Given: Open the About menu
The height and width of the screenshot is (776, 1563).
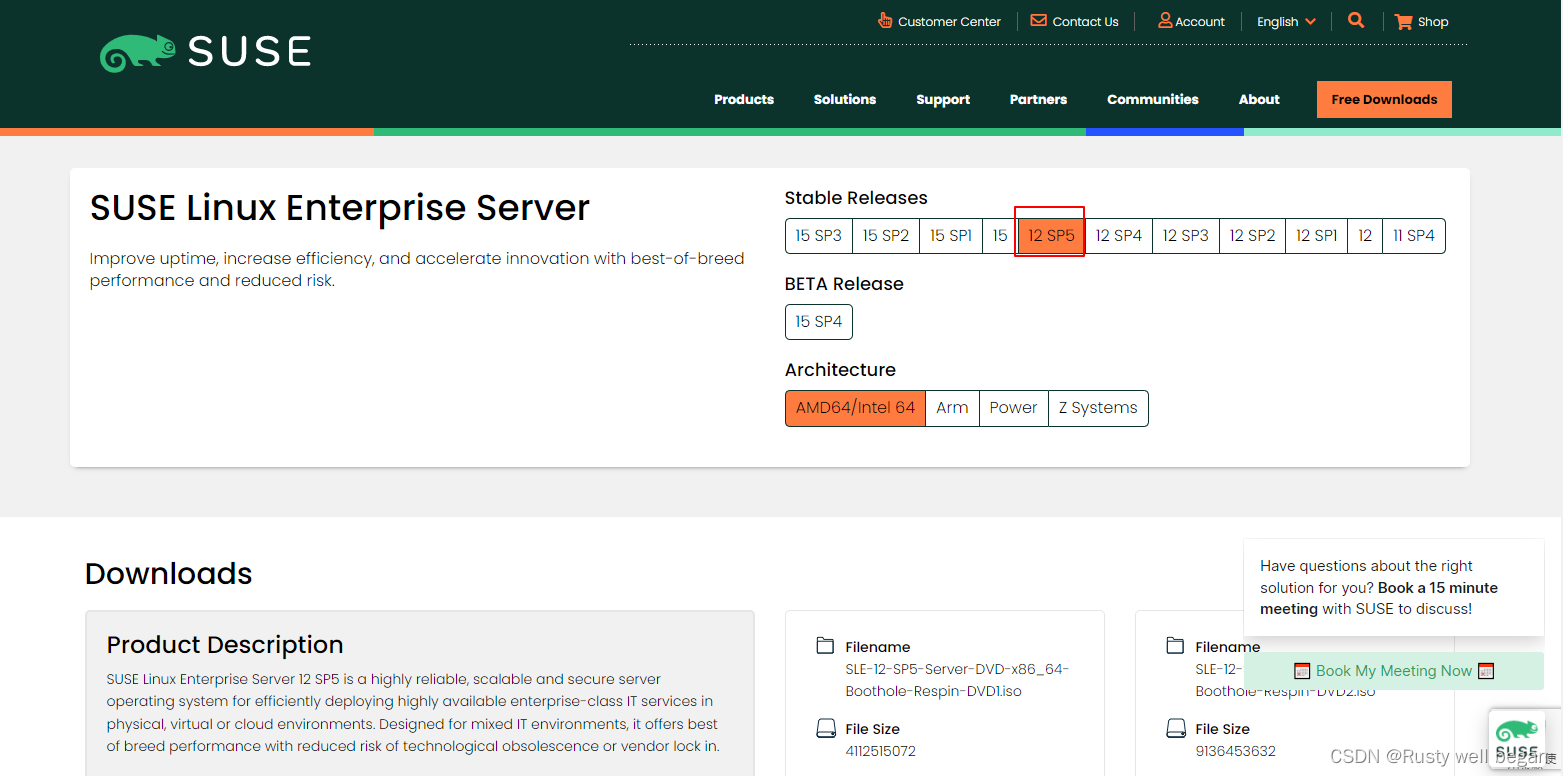Looking at the screenshot, I should click(x=1259, y=99).
